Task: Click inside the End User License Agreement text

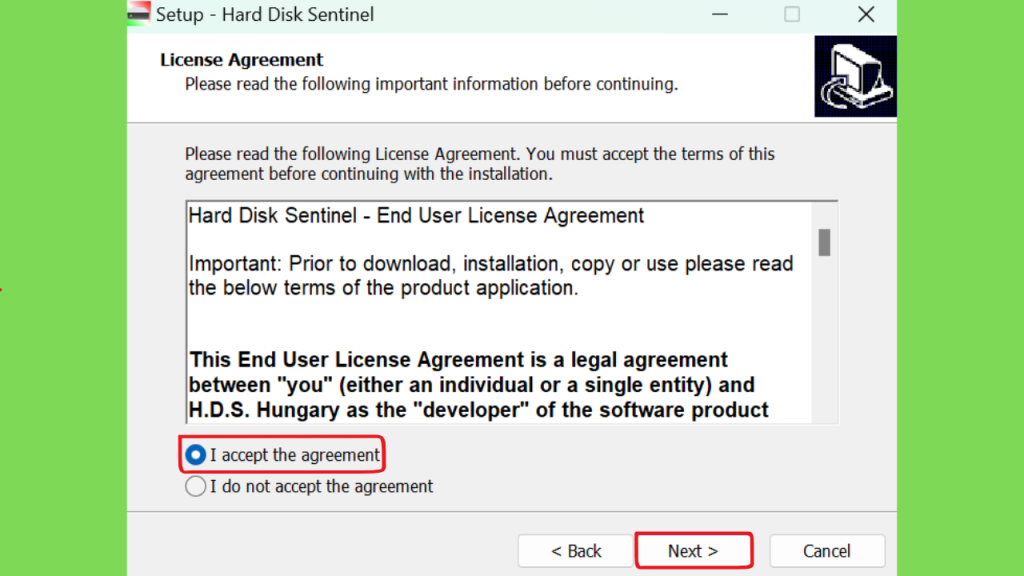Action: 499,312
